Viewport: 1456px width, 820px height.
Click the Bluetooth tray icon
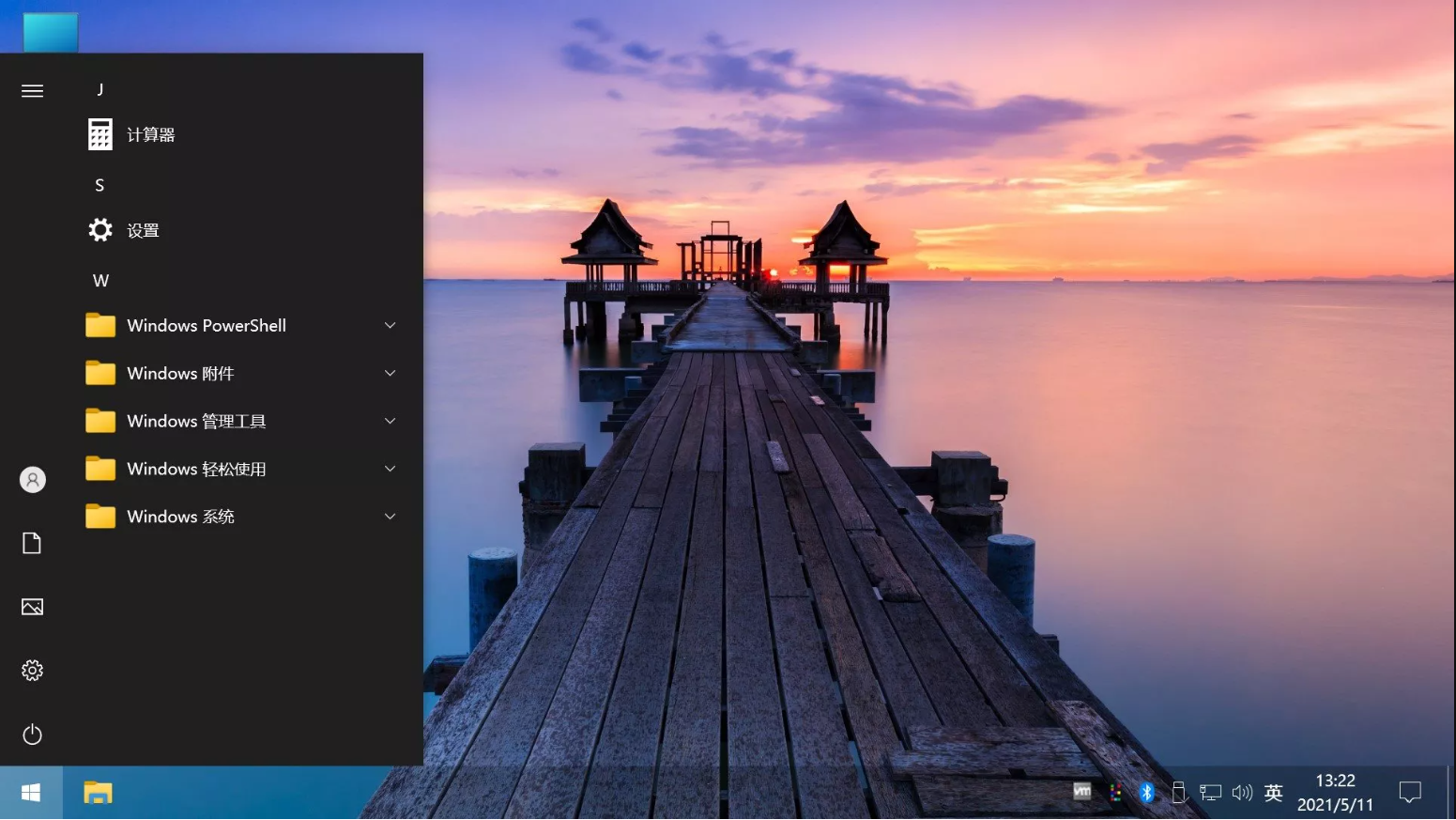pyautogui.click(x=1146, y=793)
